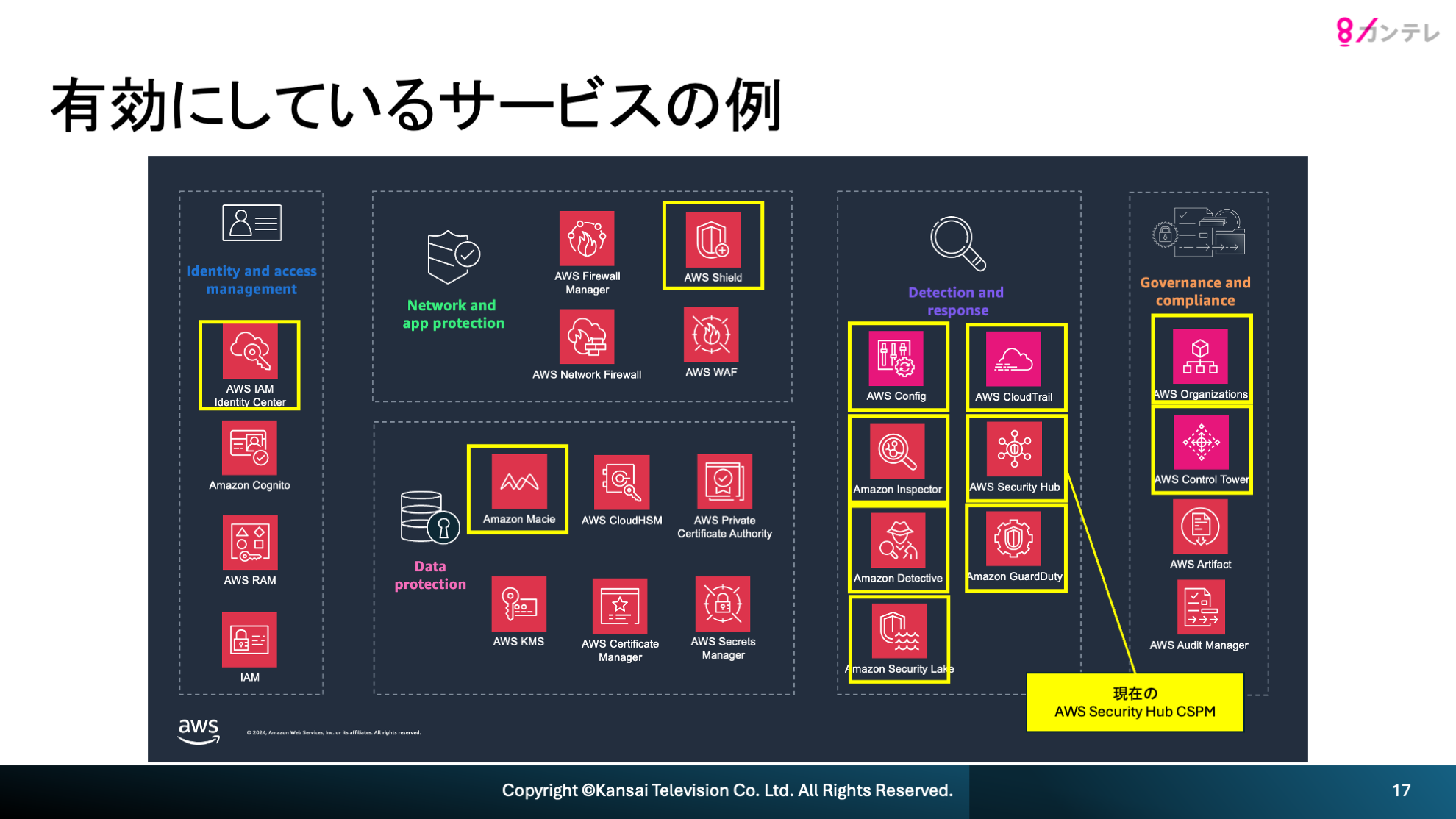This screenshot has height=819, width=1456.
Task: Click the Kantele logo in corner
Action: pos(1387,32)
